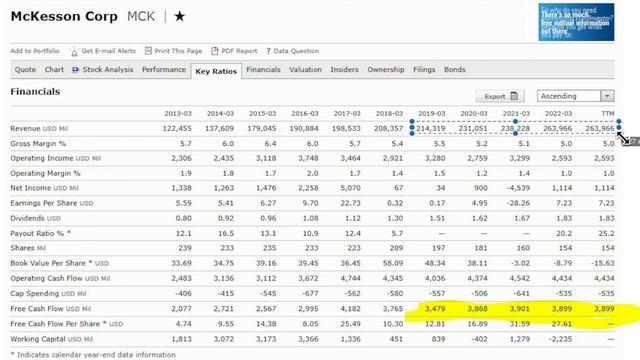The image size is (640, 360).
Task: Click the Financials section heading
Action: tap(35, 91)
